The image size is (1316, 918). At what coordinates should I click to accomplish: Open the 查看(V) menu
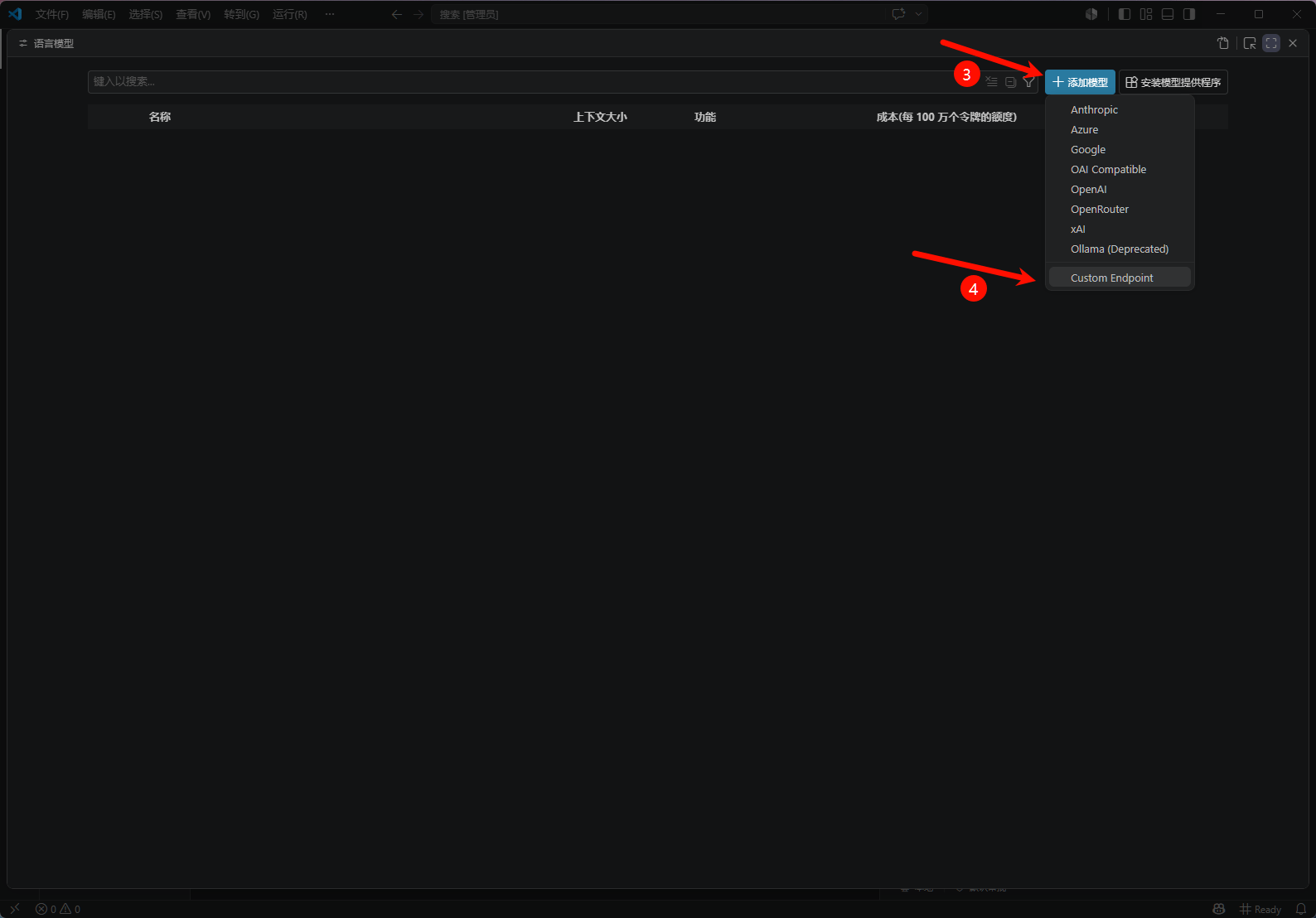coord(193,14)
